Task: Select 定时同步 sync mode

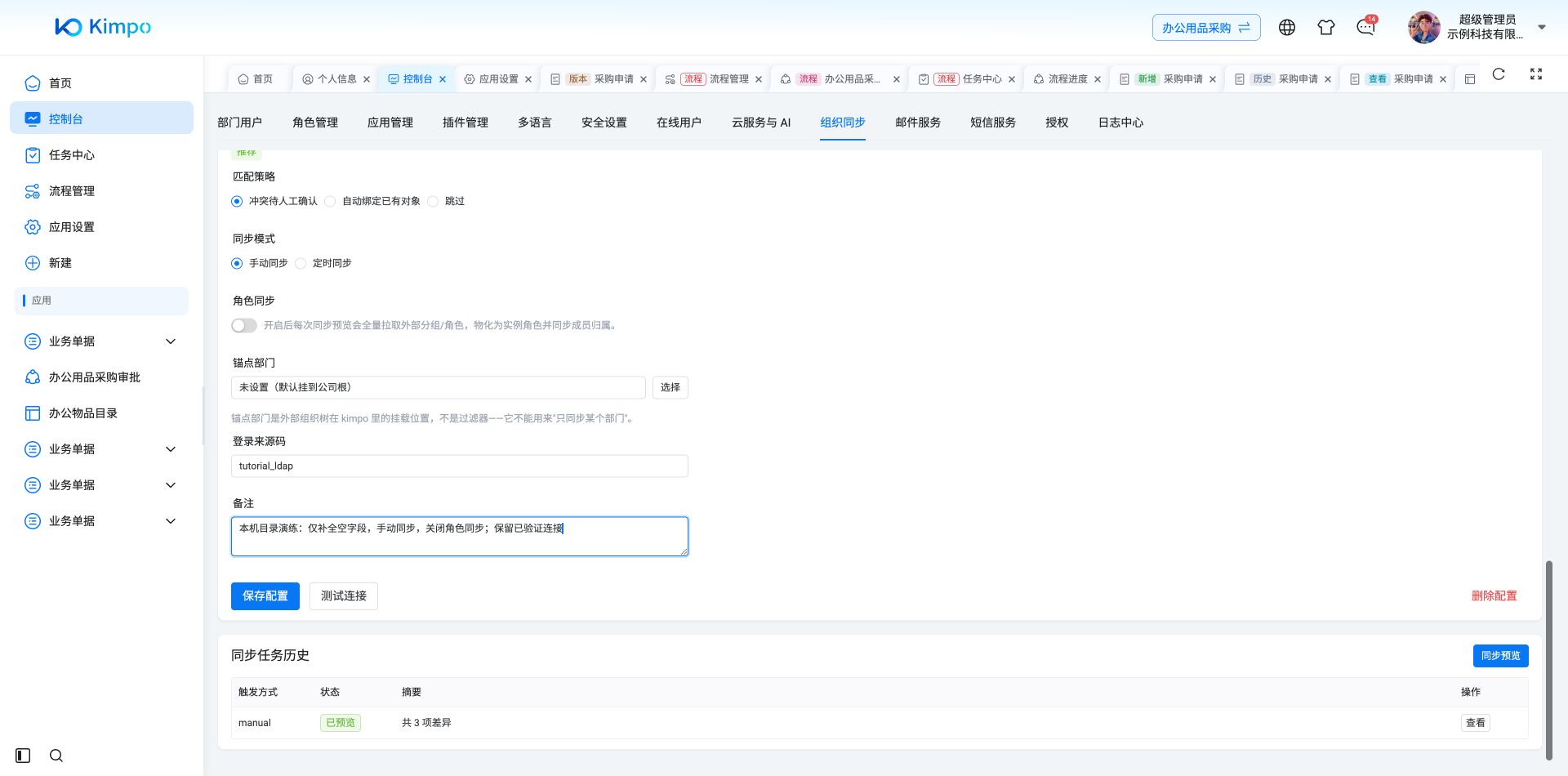Action: point(301,263)
